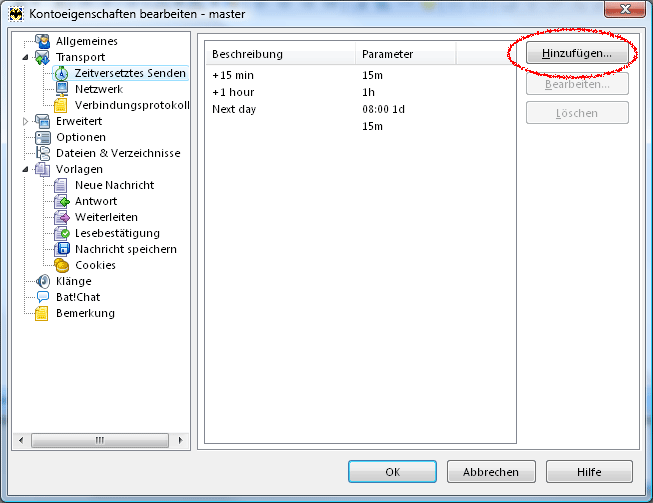Open Verbindungsprotokoll settings page
This screenshot has height=503, width=653.
132,105
